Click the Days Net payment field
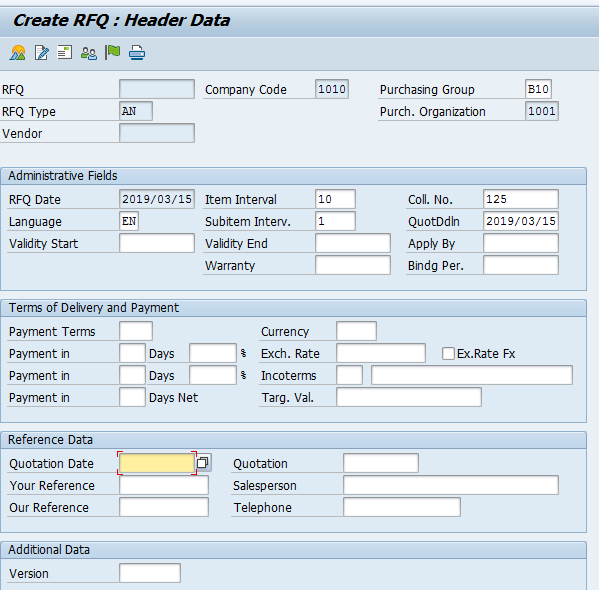The height and width of the screenshot is (590, 599). point(132,397)
